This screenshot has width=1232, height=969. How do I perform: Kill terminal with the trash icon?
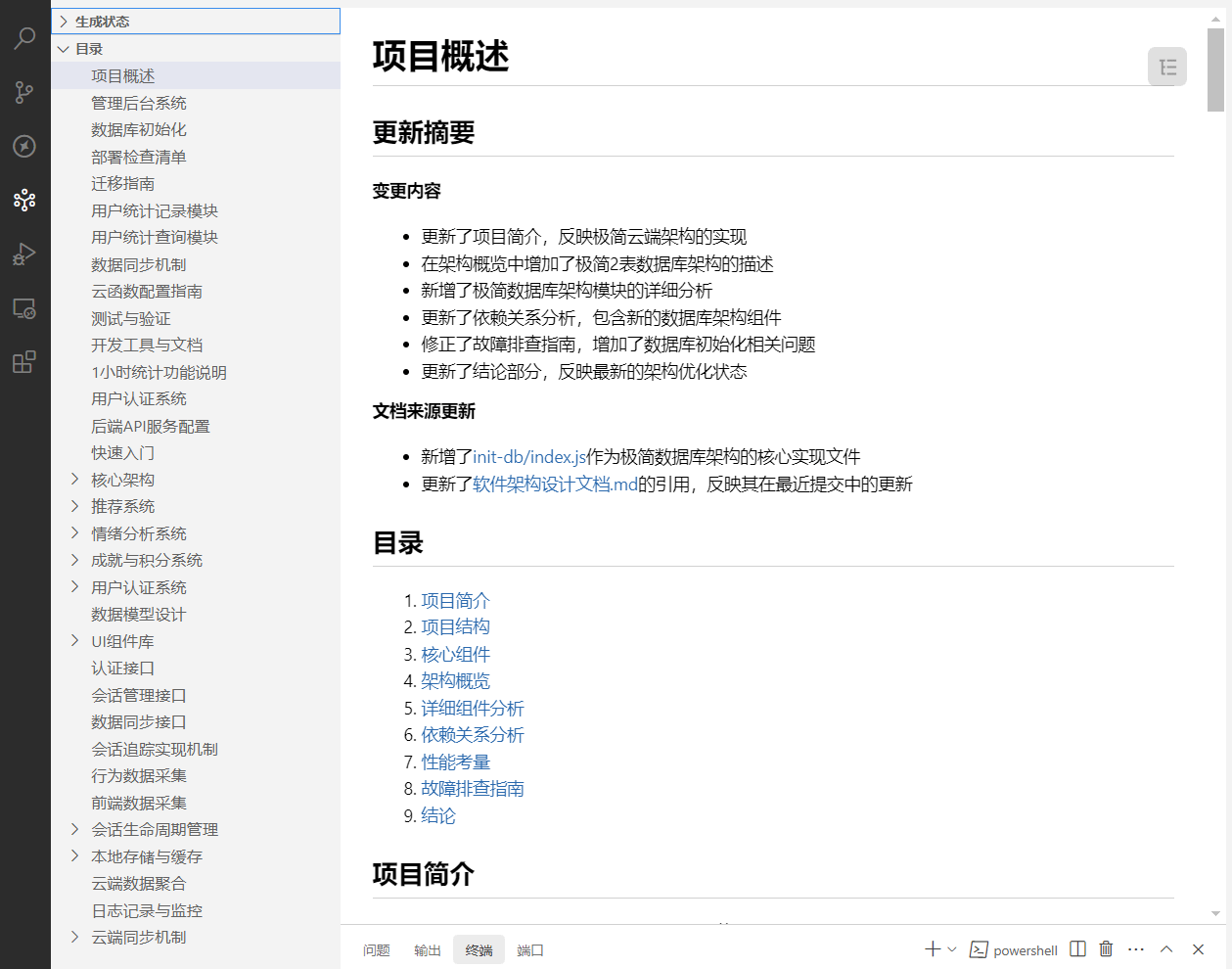click(1106, 949)
